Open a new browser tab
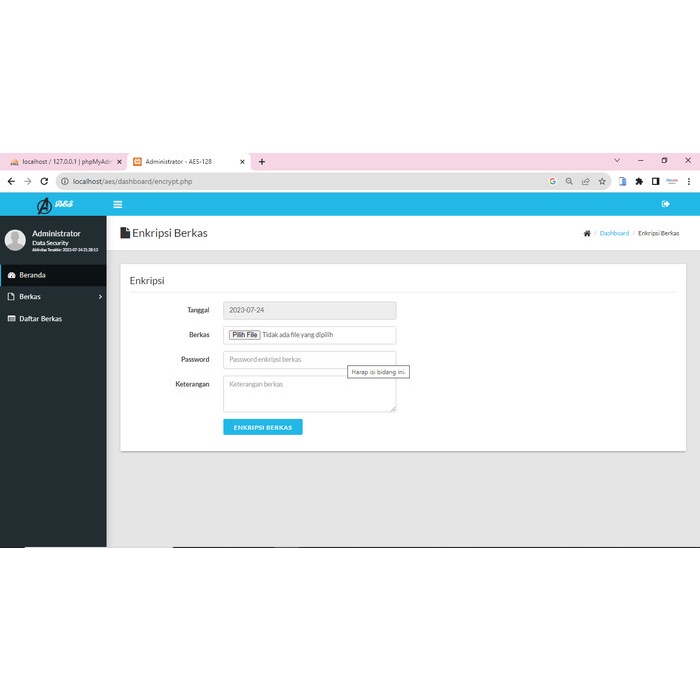 pyautogui.click(x=262, y=162)
